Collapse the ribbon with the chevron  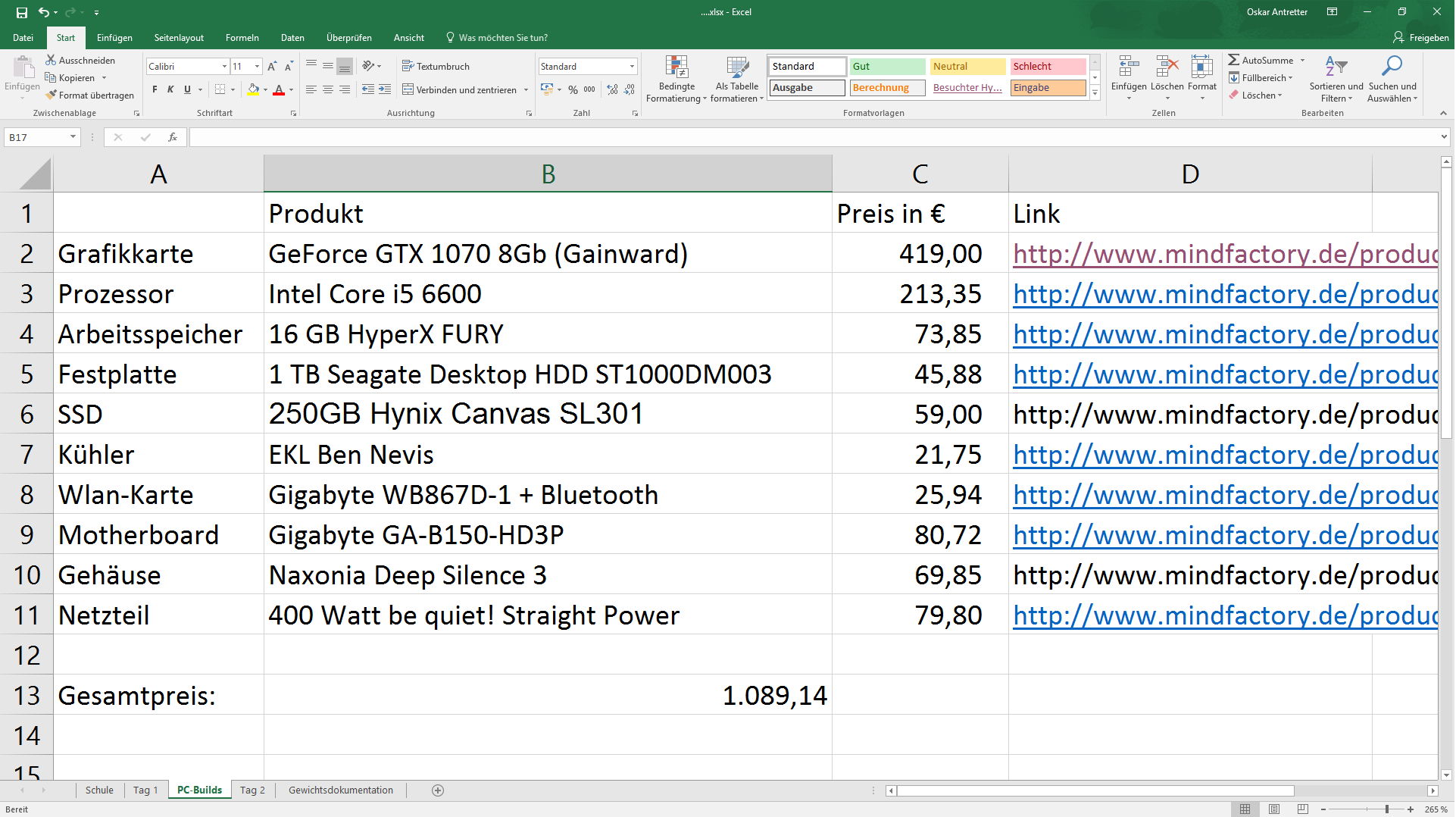tap(1443, 113)
